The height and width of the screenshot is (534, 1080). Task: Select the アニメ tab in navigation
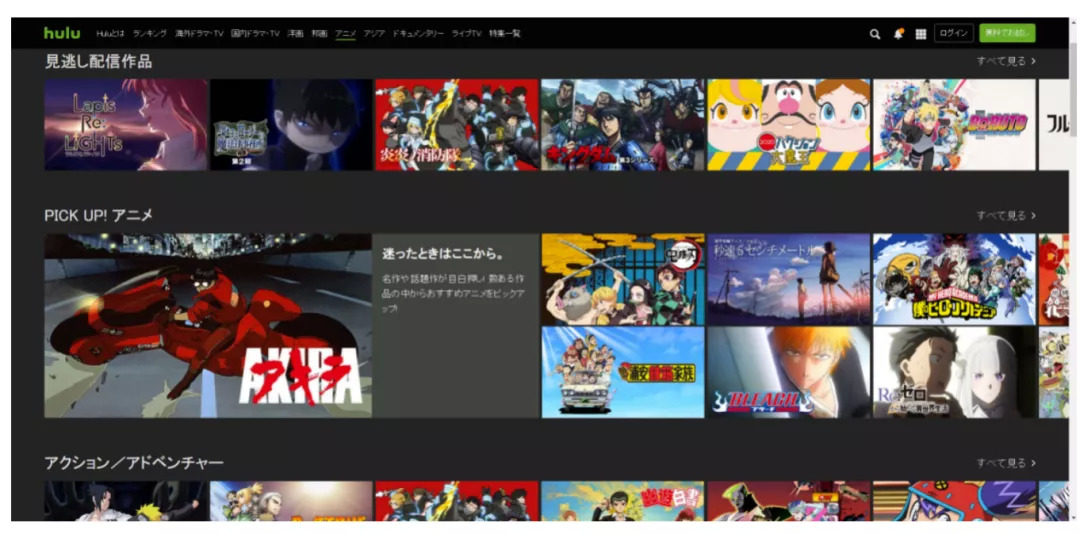(x=345, y=34)
